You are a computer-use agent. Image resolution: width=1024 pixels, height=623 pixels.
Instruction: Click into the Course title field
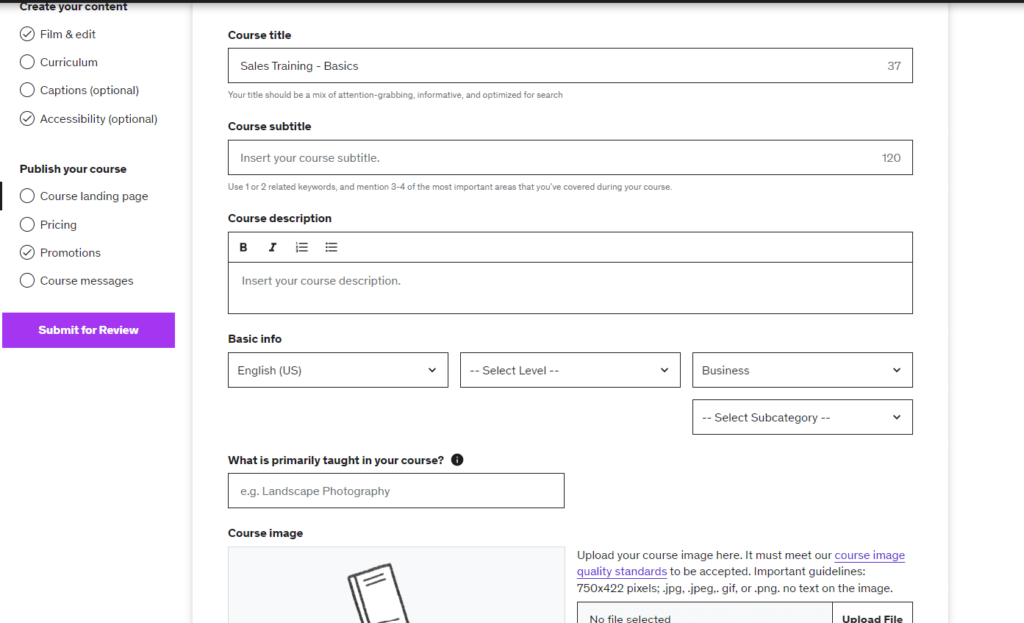[x=570, y=65]
